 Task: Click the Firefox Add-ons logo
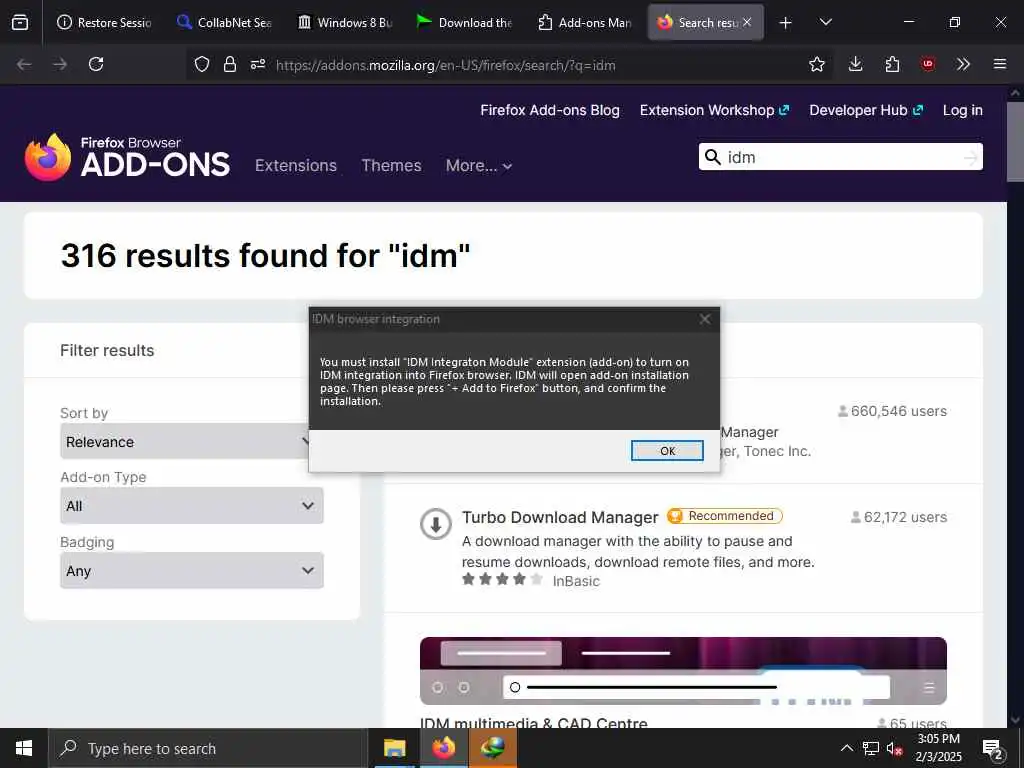pos(127,157)
